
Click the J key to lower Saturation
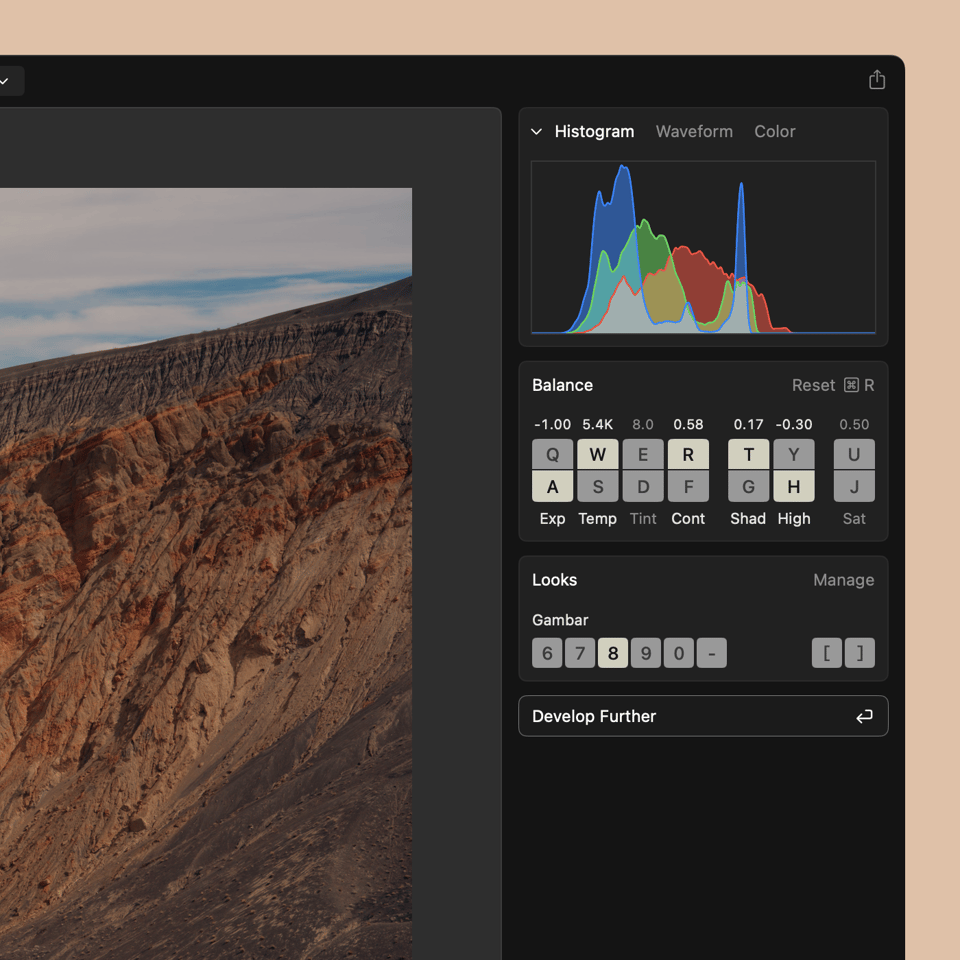pyautogui.click(x=854, y=486)
